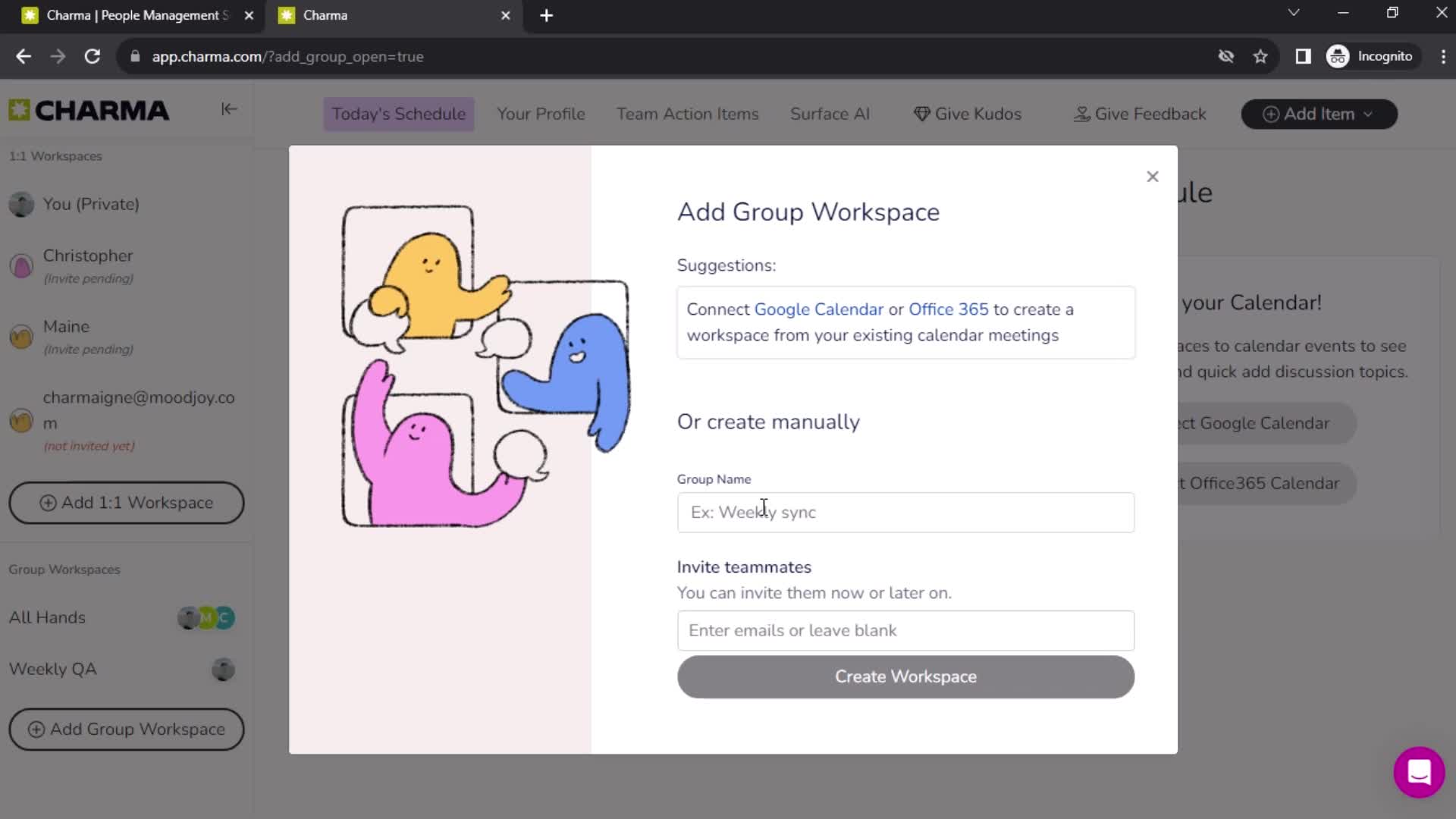Open Give Feedback
1456x819 pixels.
pos(1140,114)
